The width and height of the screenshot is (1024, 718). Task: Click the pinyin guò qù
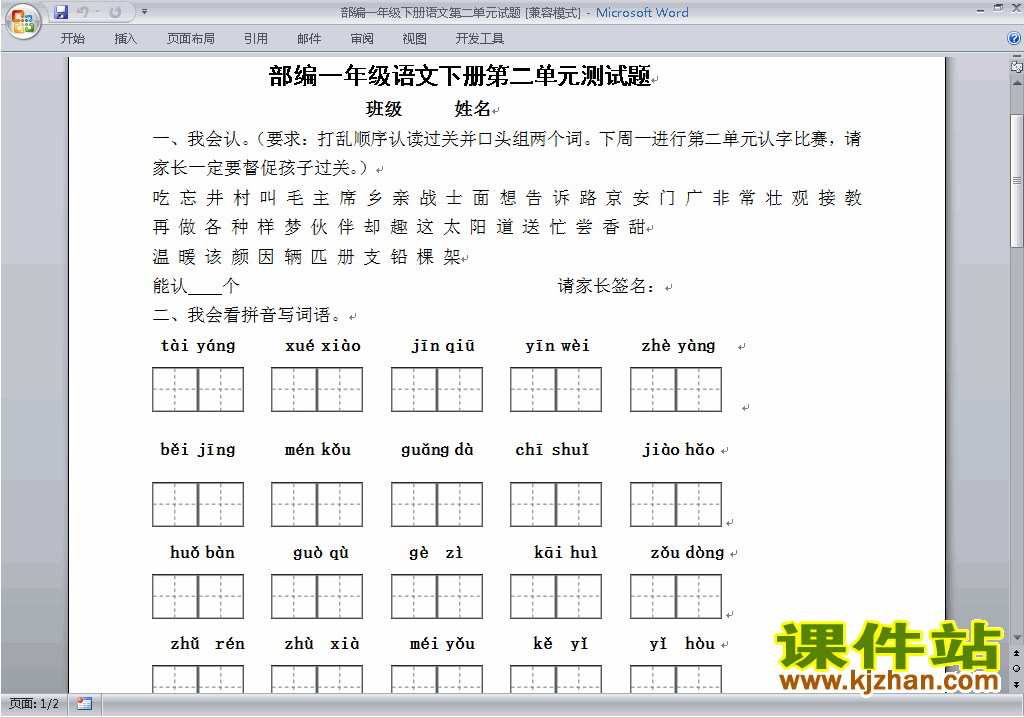(x=321, y=553)
